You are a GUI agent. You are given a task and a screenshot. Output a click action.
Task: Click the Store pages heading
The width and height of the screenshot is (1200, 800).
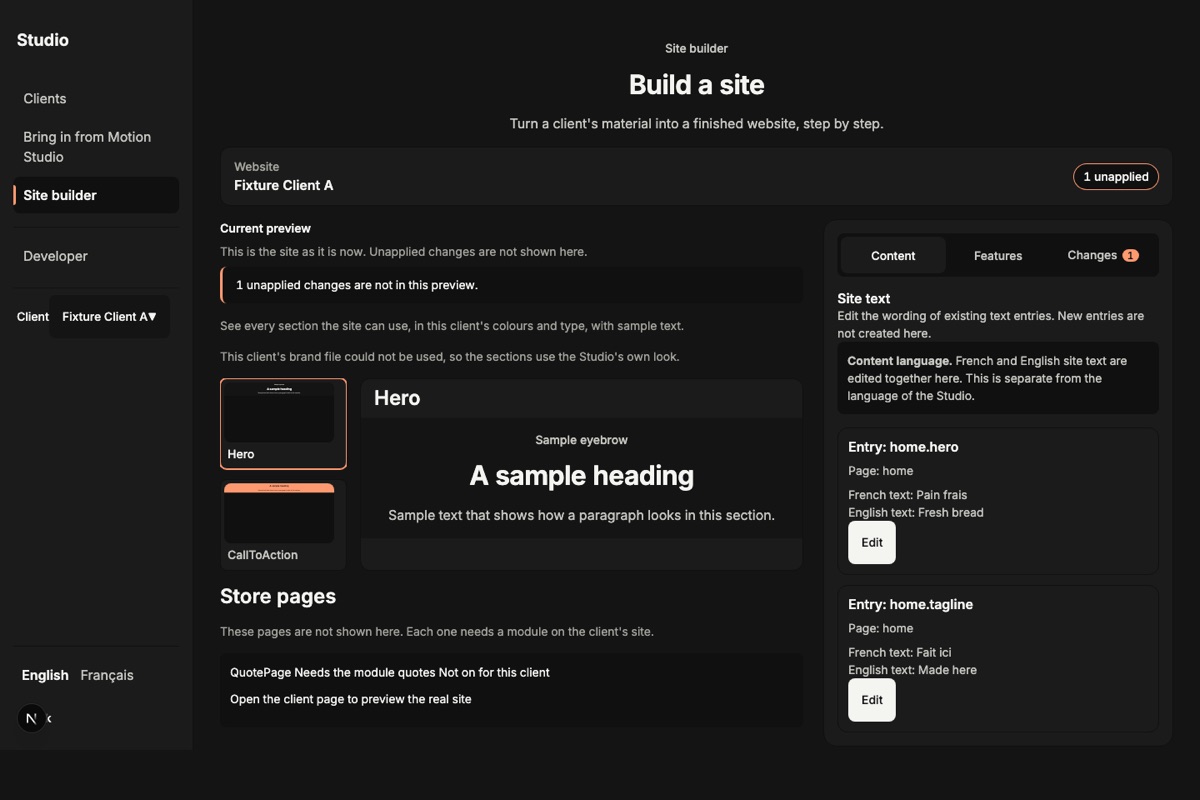[278, 596]
